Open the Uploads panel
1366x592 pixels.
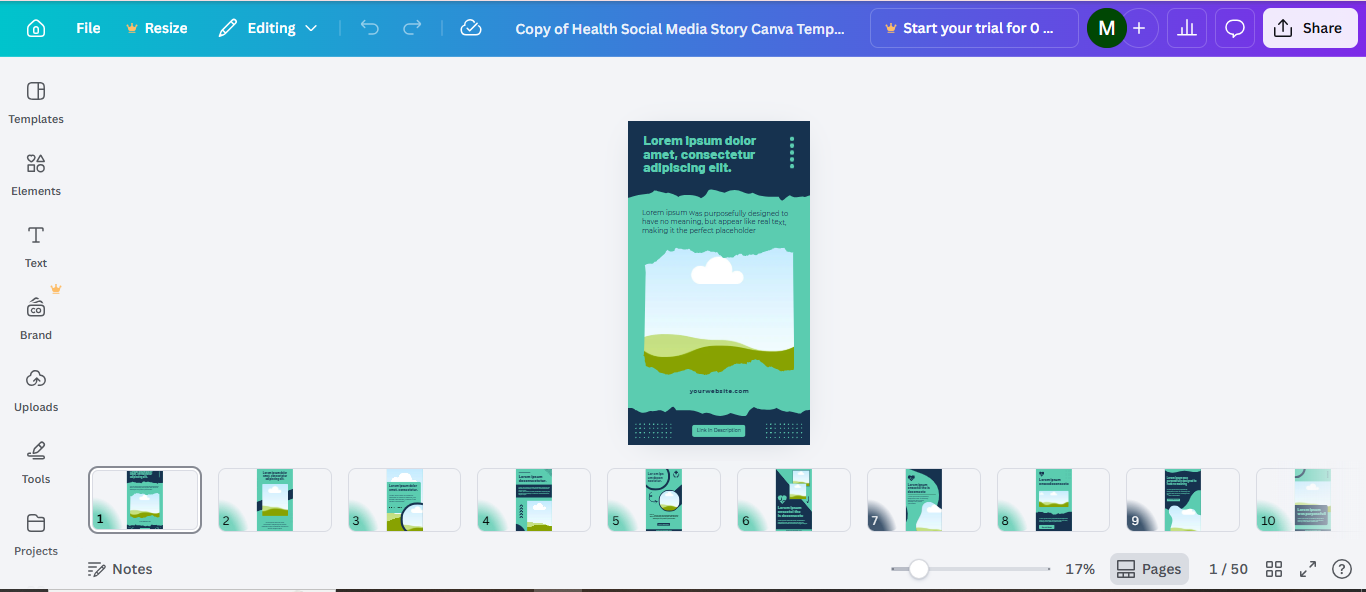coord(36,391)
